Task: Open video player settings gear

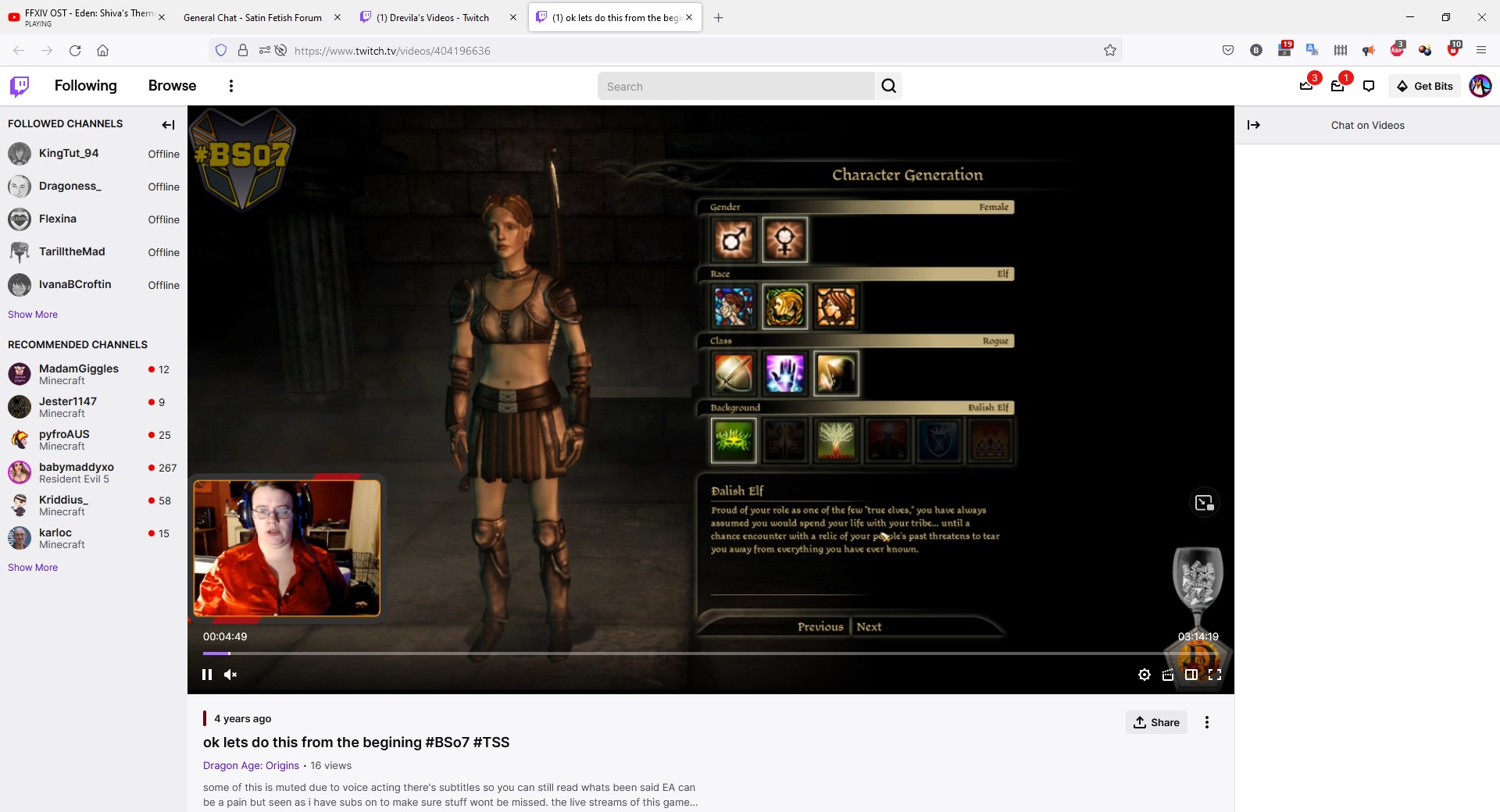Action: coord(1144,675)
